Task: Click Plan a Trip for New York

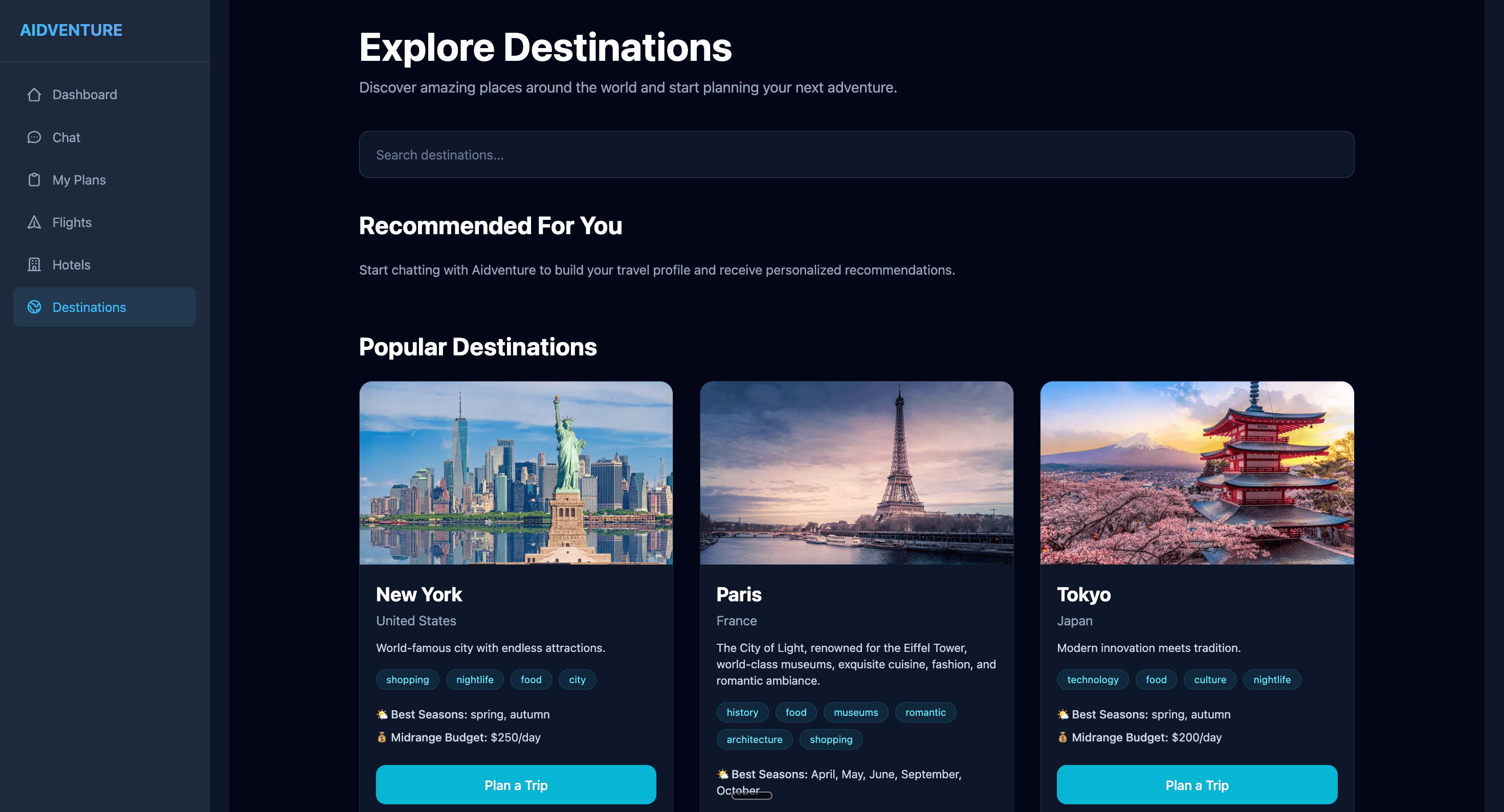Action: pyautogui.click(x=516, y=784)
